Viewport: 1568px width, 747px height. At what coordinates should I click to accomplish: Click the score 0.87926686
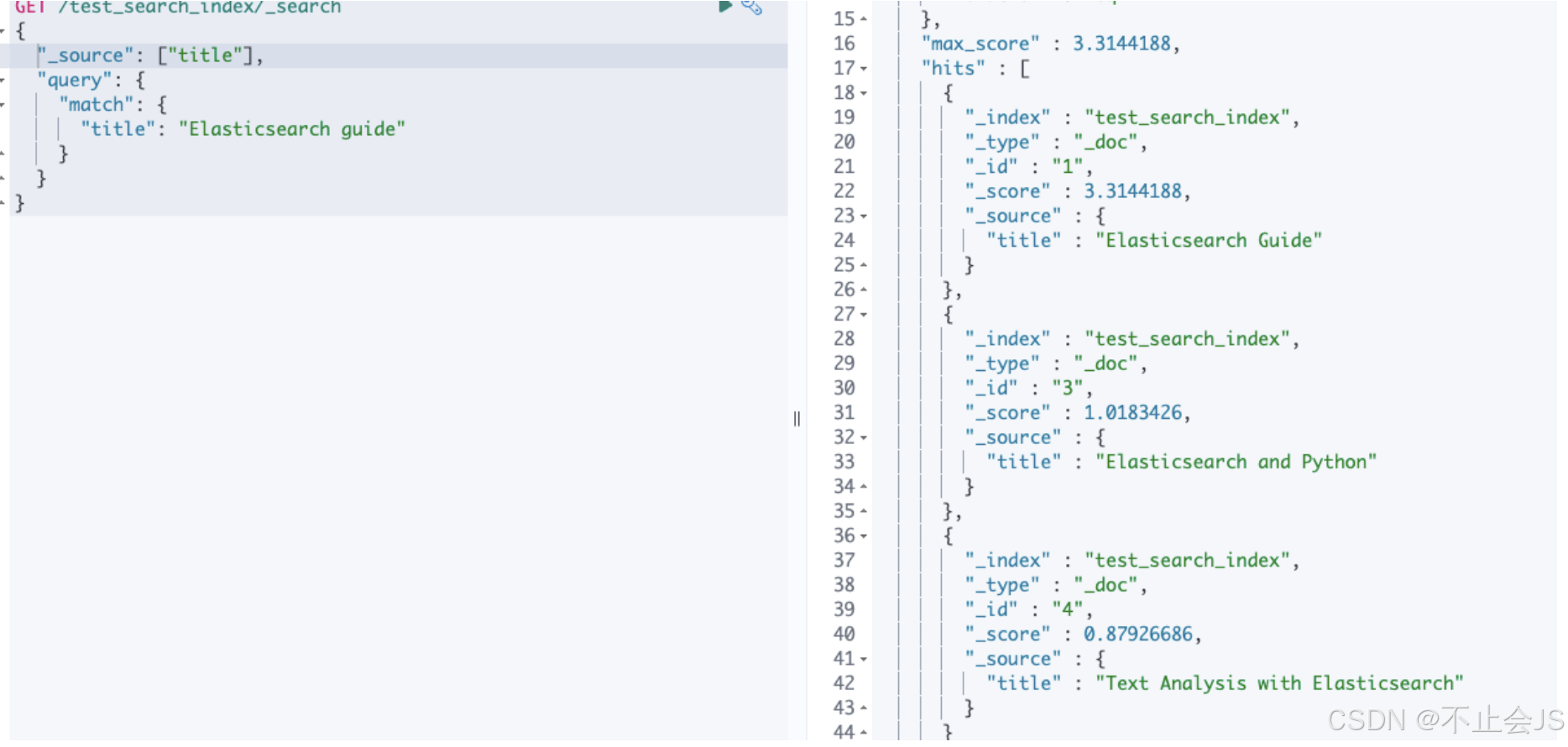click(1137, 635)
